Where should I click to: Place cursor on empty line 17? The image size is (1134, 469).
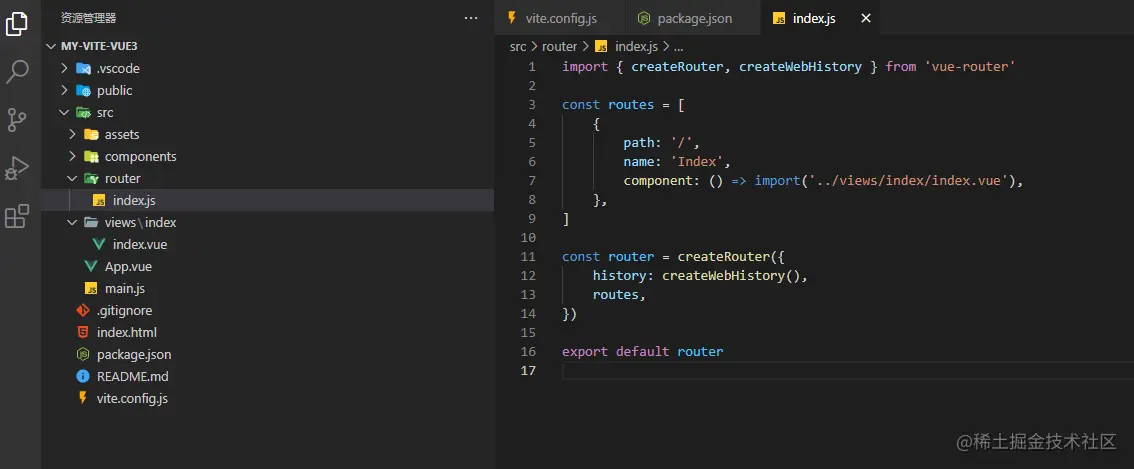pyautogui.click(x=846, y=371)
